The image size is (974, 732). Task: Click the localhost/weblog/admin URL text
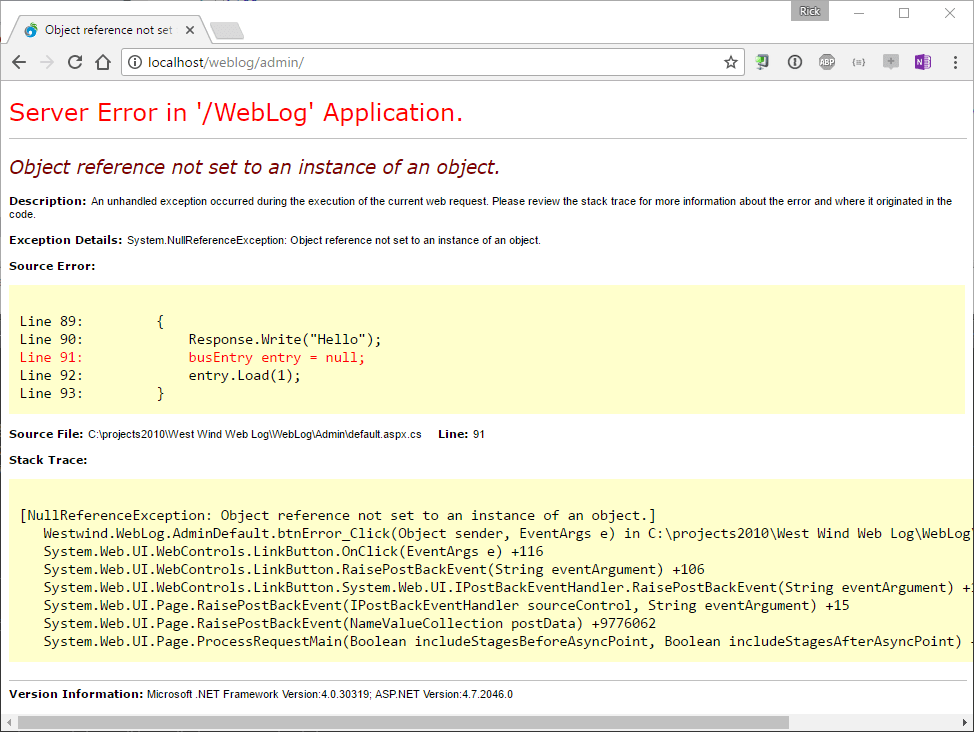[x=215, y=61]
